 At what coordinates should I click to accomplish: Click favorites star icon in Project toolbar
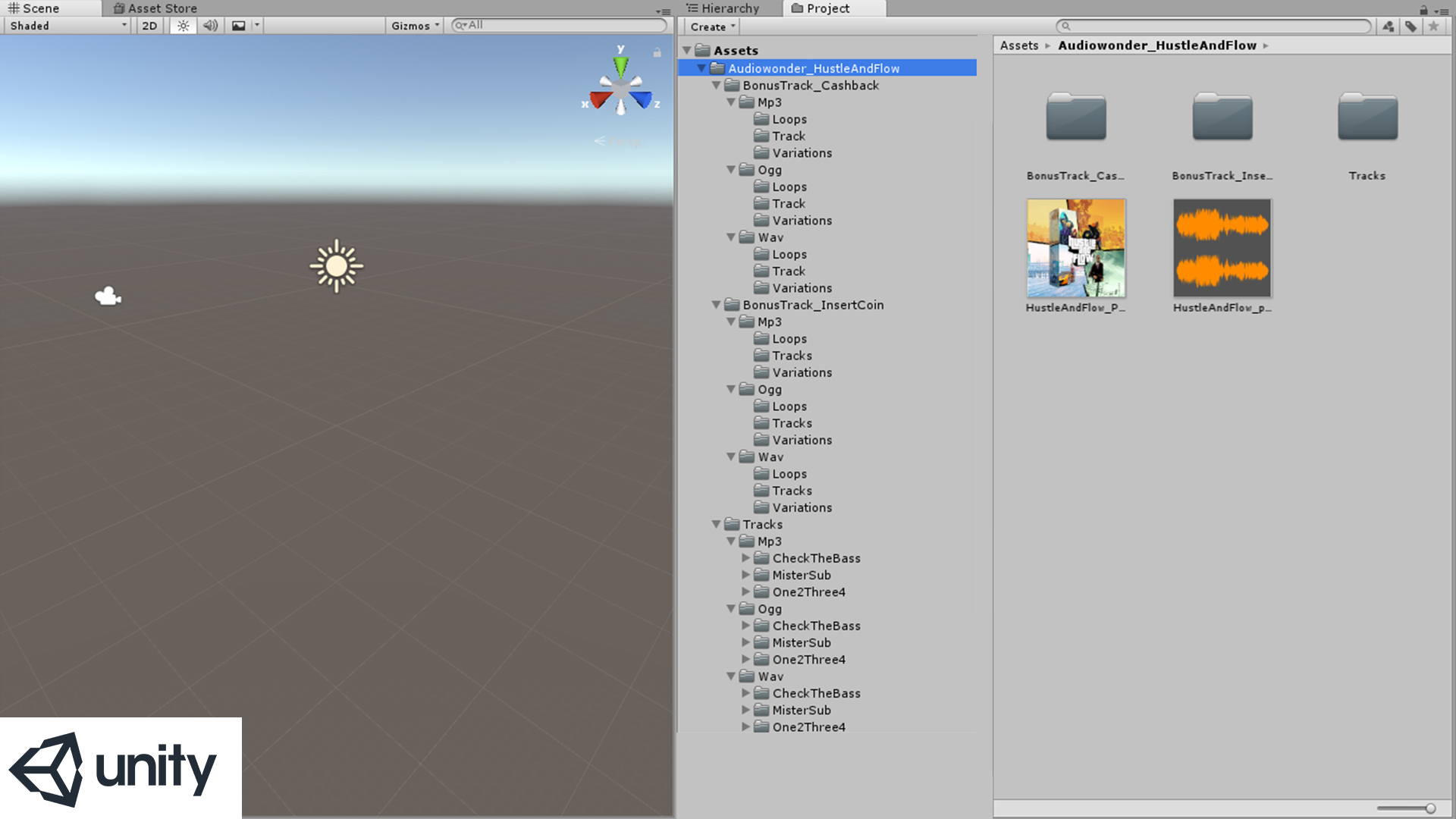[x=1433, y=27]
